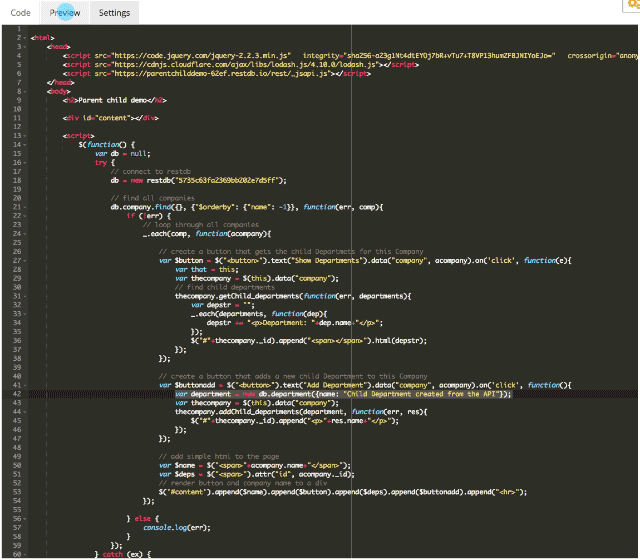Image resolution: width=640 pixels, height=560 pixels.
Task: Fold the $(function() block on line 14
Action: [x=25, y=145]
